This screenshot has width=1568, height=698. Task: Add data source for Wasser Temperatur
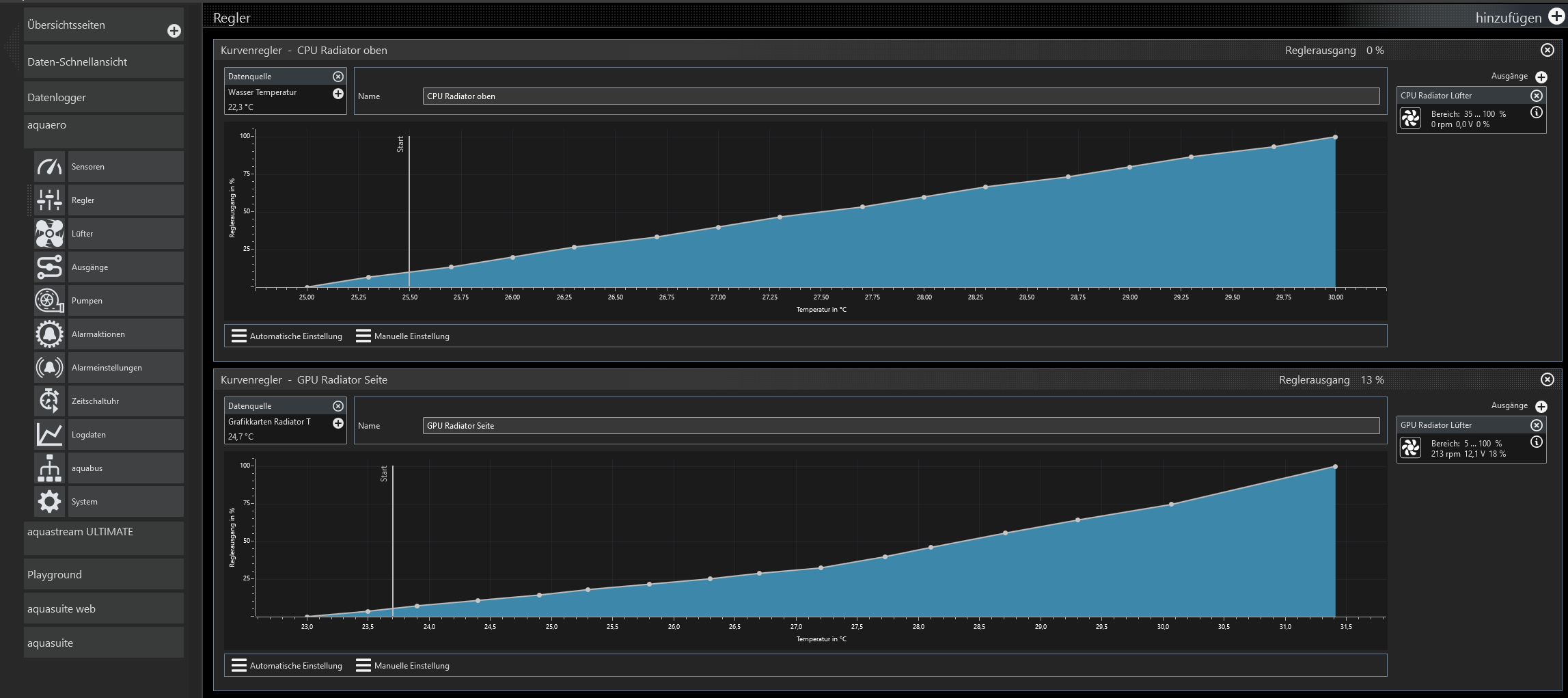point(338,94)
